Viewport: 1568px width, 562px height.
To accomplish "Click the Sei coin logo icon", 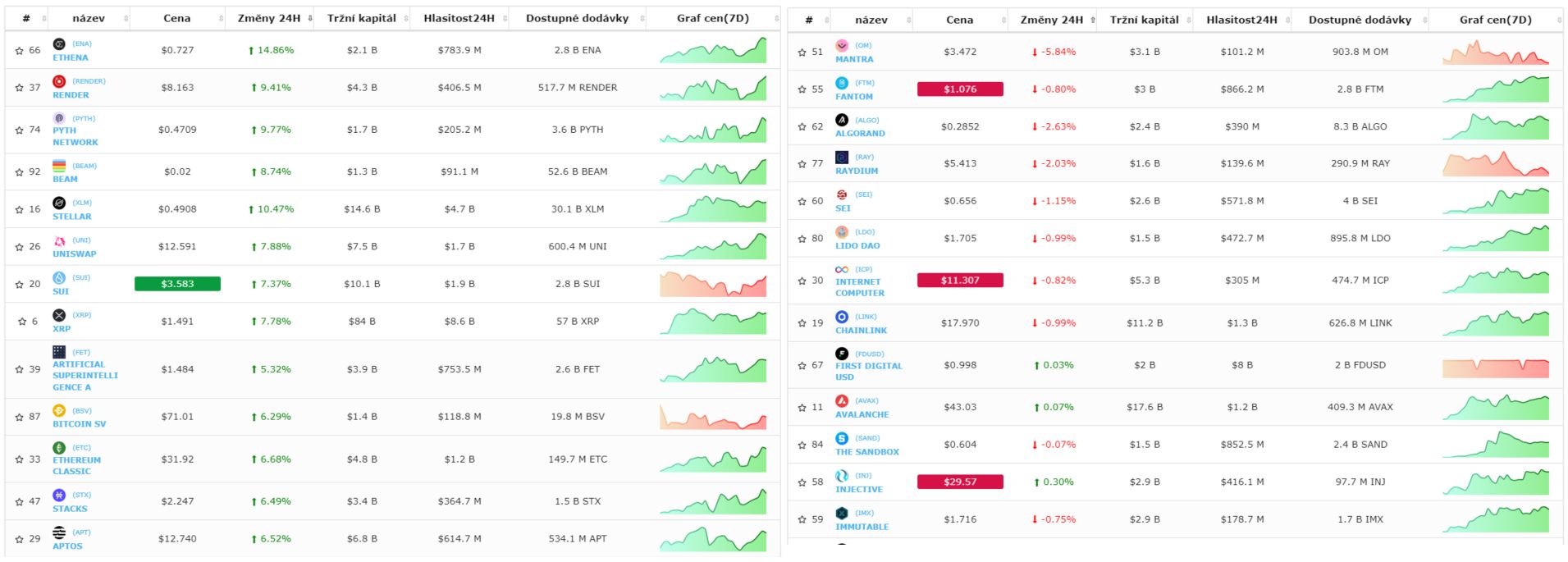I will click(842, 194).
